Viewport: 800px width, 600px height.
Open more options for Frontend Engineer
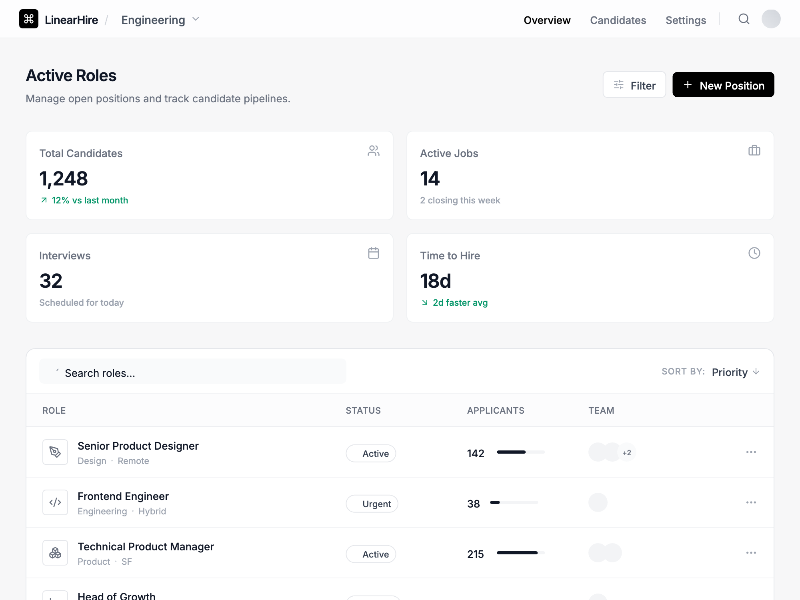click(x=751, y=503)
